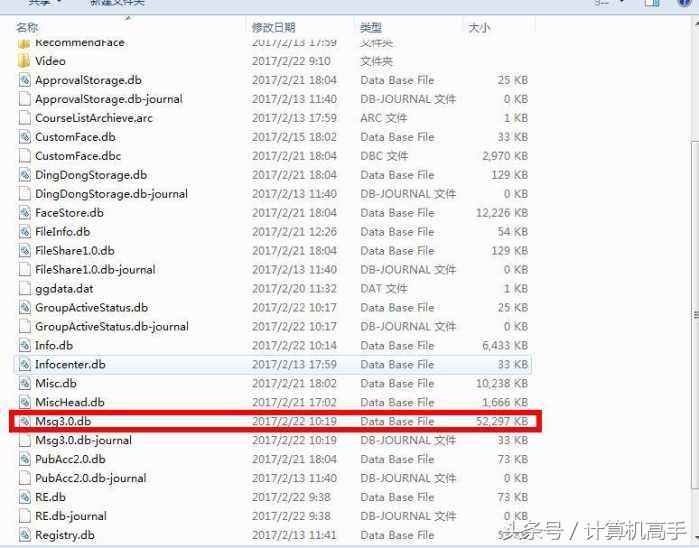Select file name ApprovalStorage.db-journal
The image size is (699, 548).
pyautogui.click(x=109, y=99)
